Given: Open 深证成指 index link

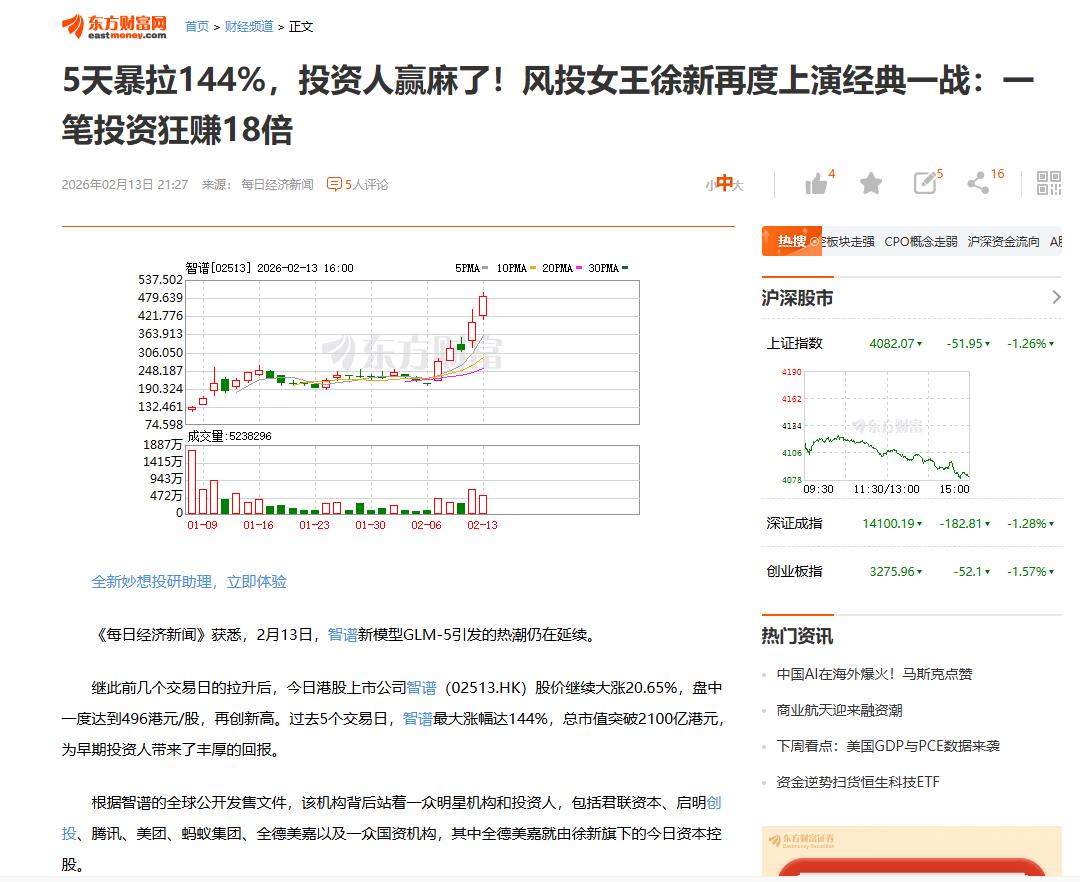Looking at the screenshot, I should (795, 523).
